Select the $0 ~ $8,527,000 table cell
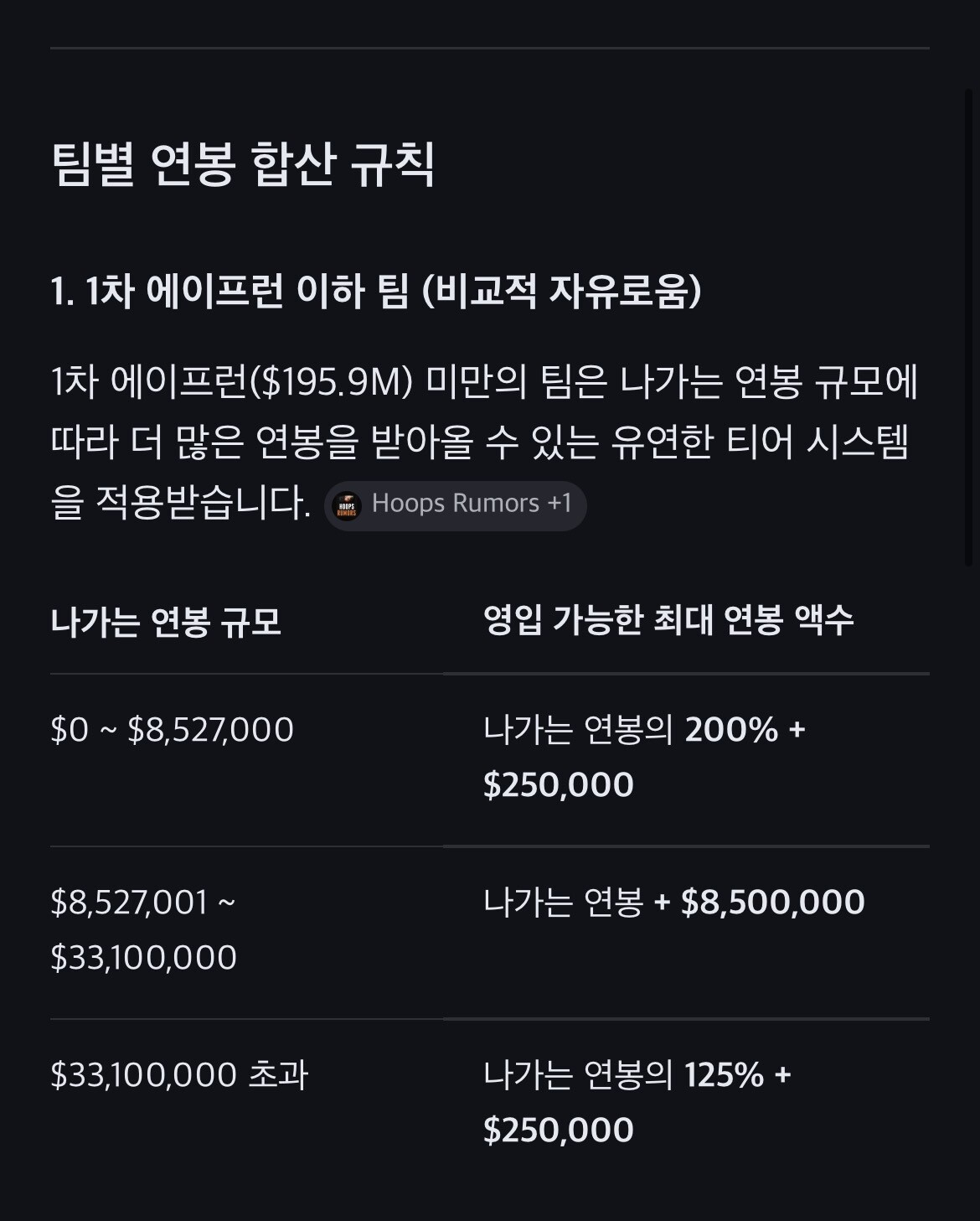 (x=173, y=730)
